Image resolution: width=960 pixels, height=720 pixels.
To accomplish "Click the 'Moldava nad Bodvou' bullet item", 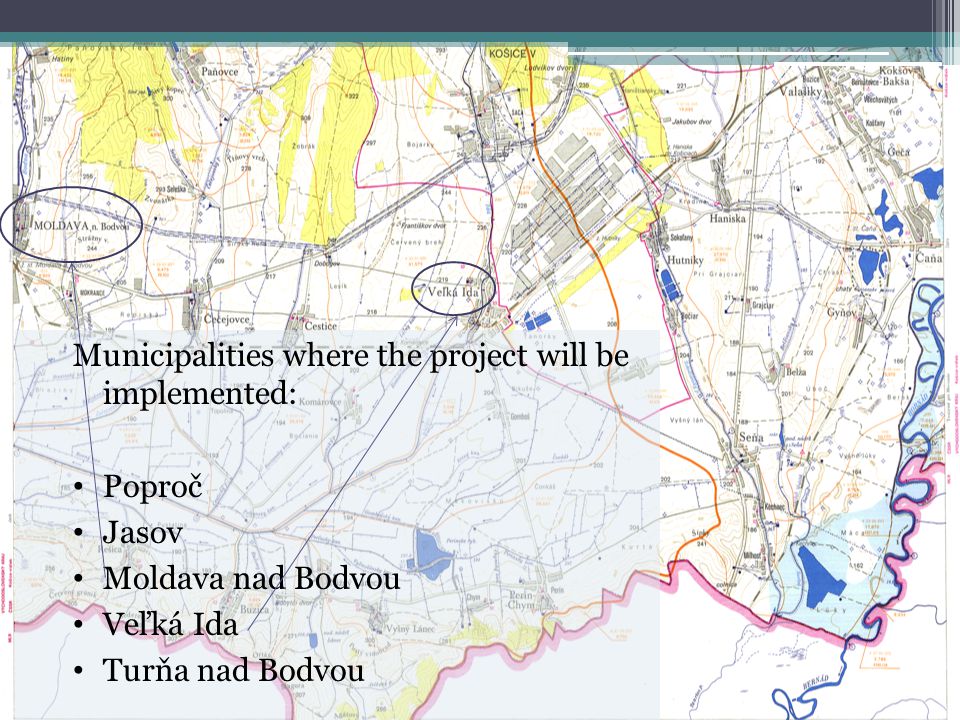I will click(x=251, y=578).
